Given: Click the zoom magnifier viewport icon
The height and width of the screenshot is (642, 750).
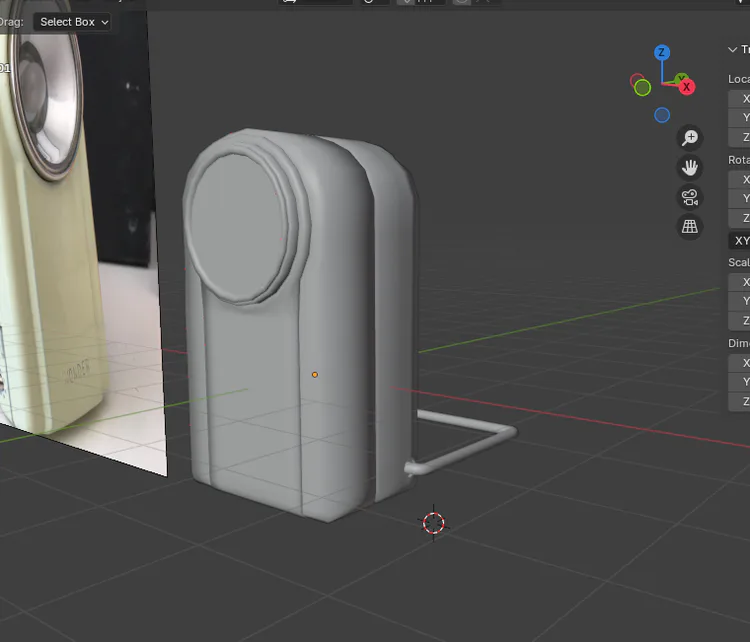Looking at the screenshot, I should click(690, 138).
